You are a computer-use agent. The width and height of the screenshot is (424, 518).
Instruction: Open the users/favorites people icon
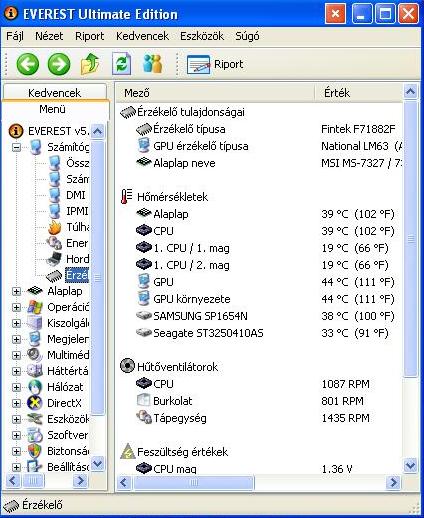(x=152, y=64)
